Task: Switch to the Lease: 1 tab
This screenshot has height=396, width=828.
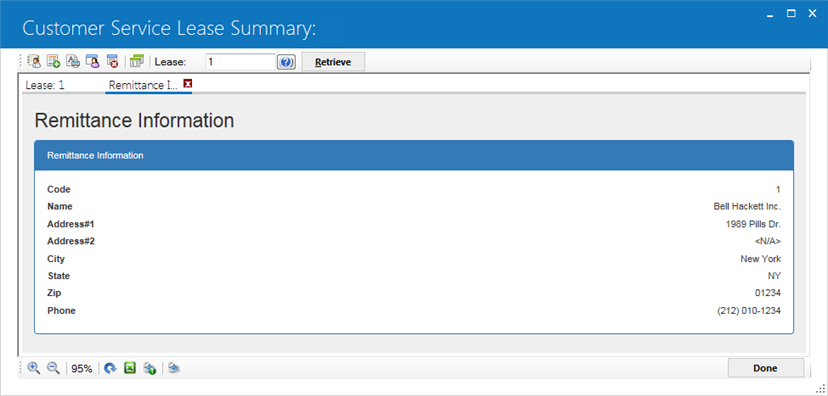Action: [x=45, y=85]
